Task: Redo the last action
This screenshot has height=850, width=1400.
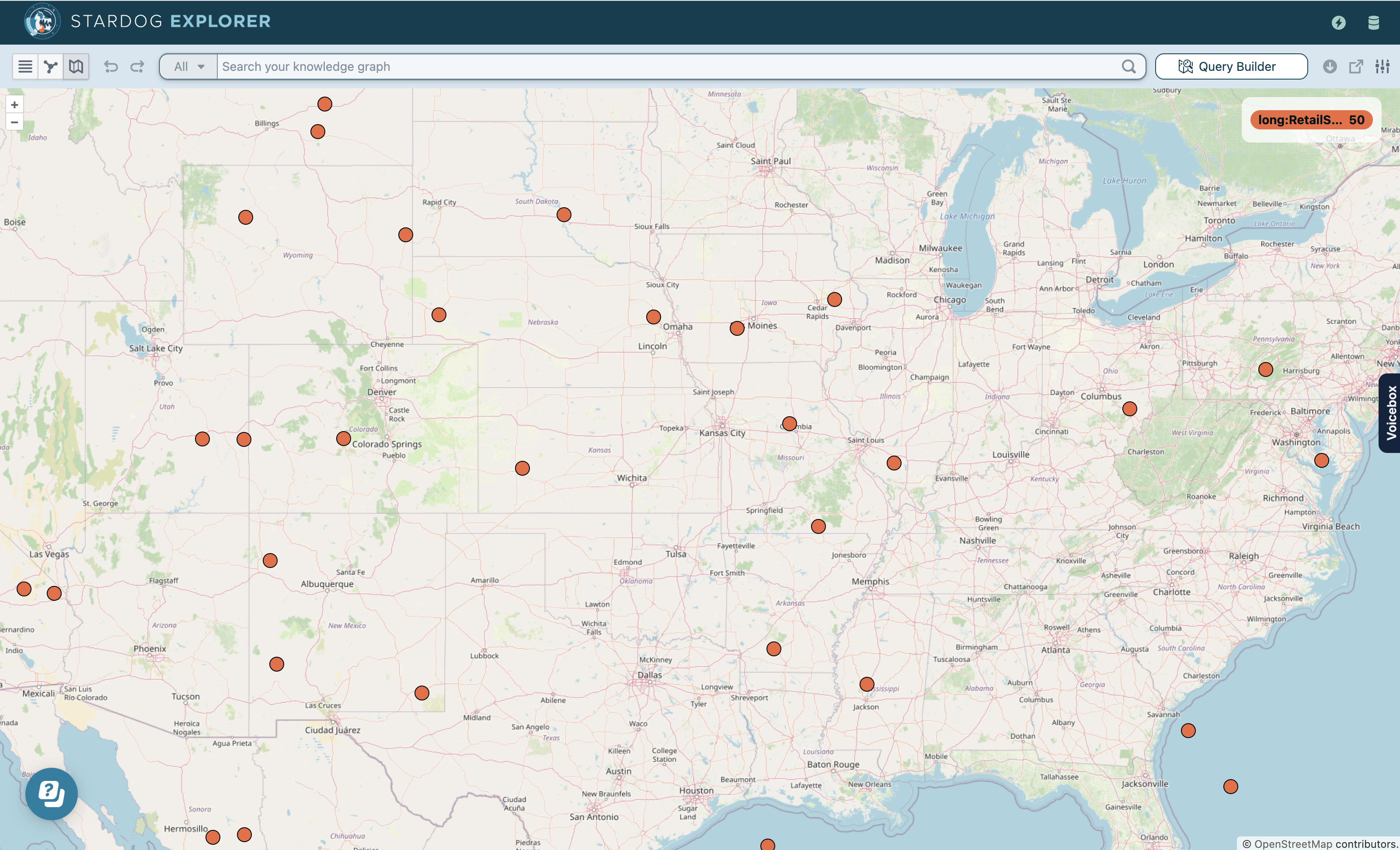Action: pyautogui.click(x=137, y=66)
